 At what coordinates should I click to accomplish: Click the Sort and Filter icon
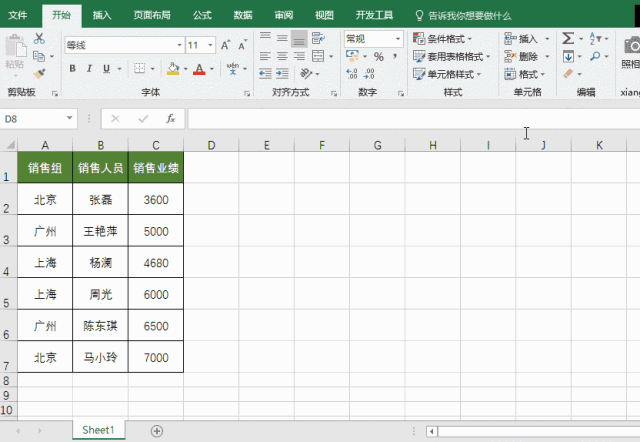[595, 38]
